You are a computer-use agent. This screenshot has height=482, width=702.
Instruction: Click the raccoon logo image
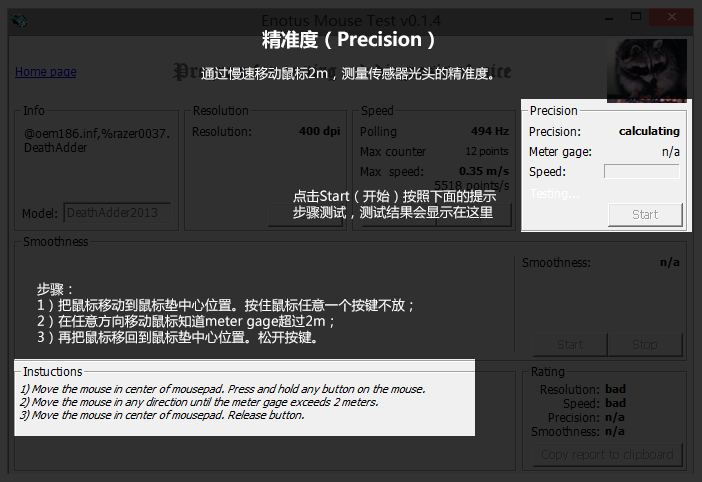tap(647, 70)
